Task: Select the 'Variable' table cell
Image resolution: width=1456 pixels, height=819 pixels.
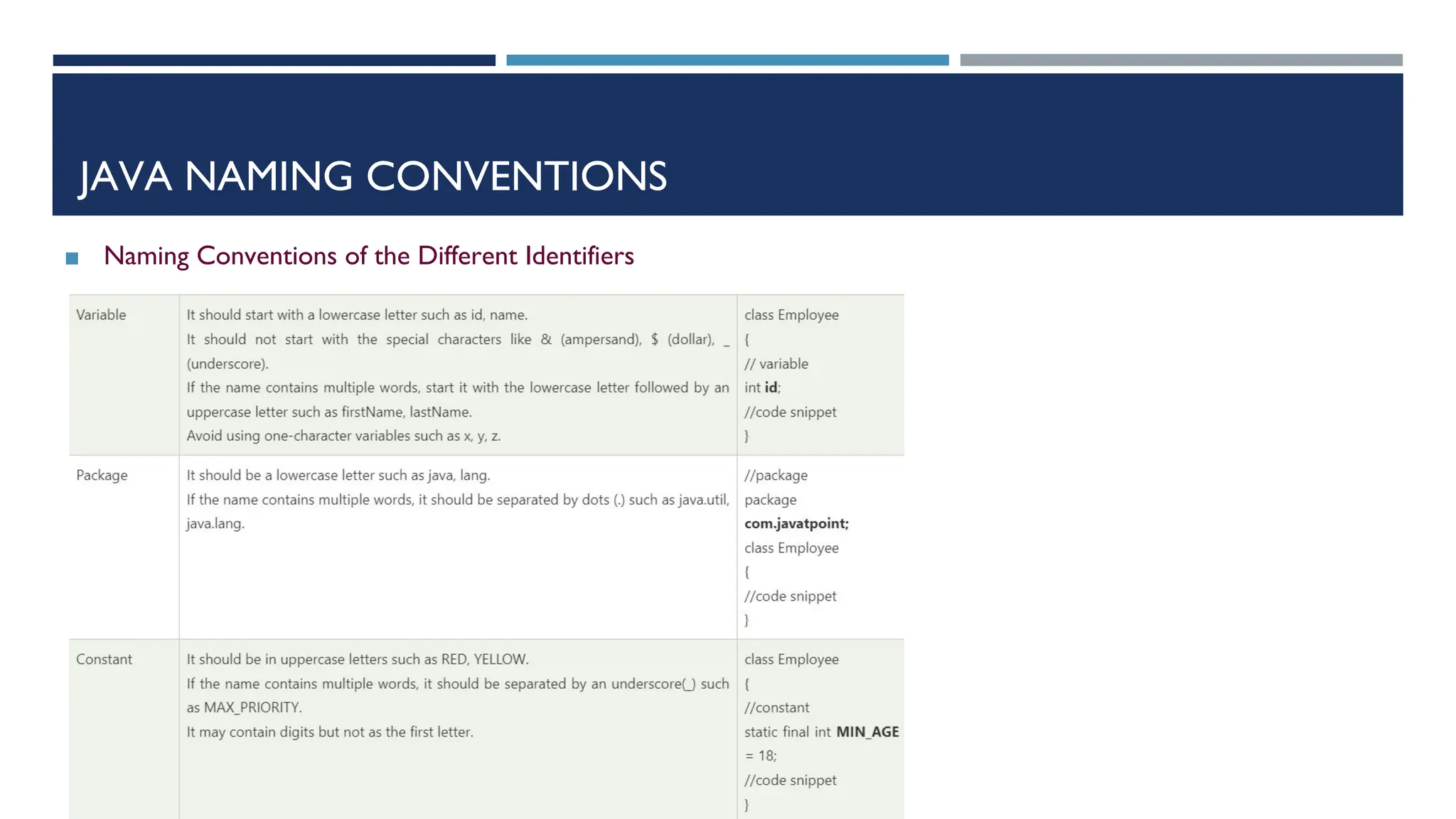Action: coord(124,375)
